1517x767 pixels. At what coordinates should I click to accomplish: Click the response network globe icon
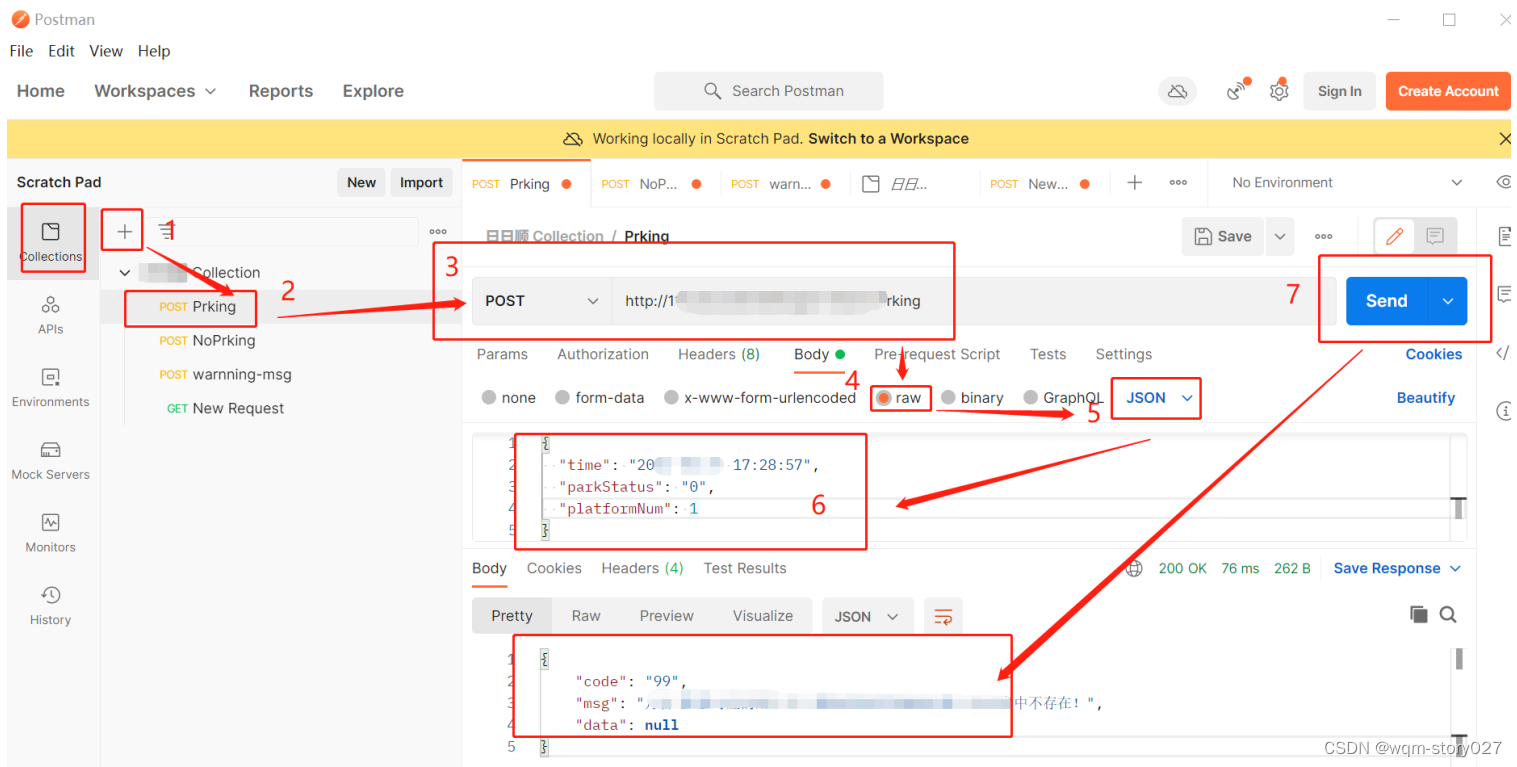[x=1135, y=568]
